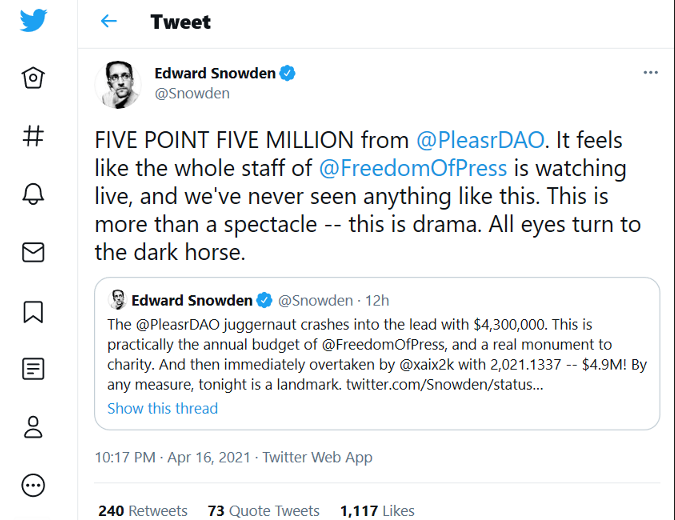Image resolution: width=675 pixels, height=520 pixels.
Task: View the 73 Quote Tweets
Action: point(263,511)
